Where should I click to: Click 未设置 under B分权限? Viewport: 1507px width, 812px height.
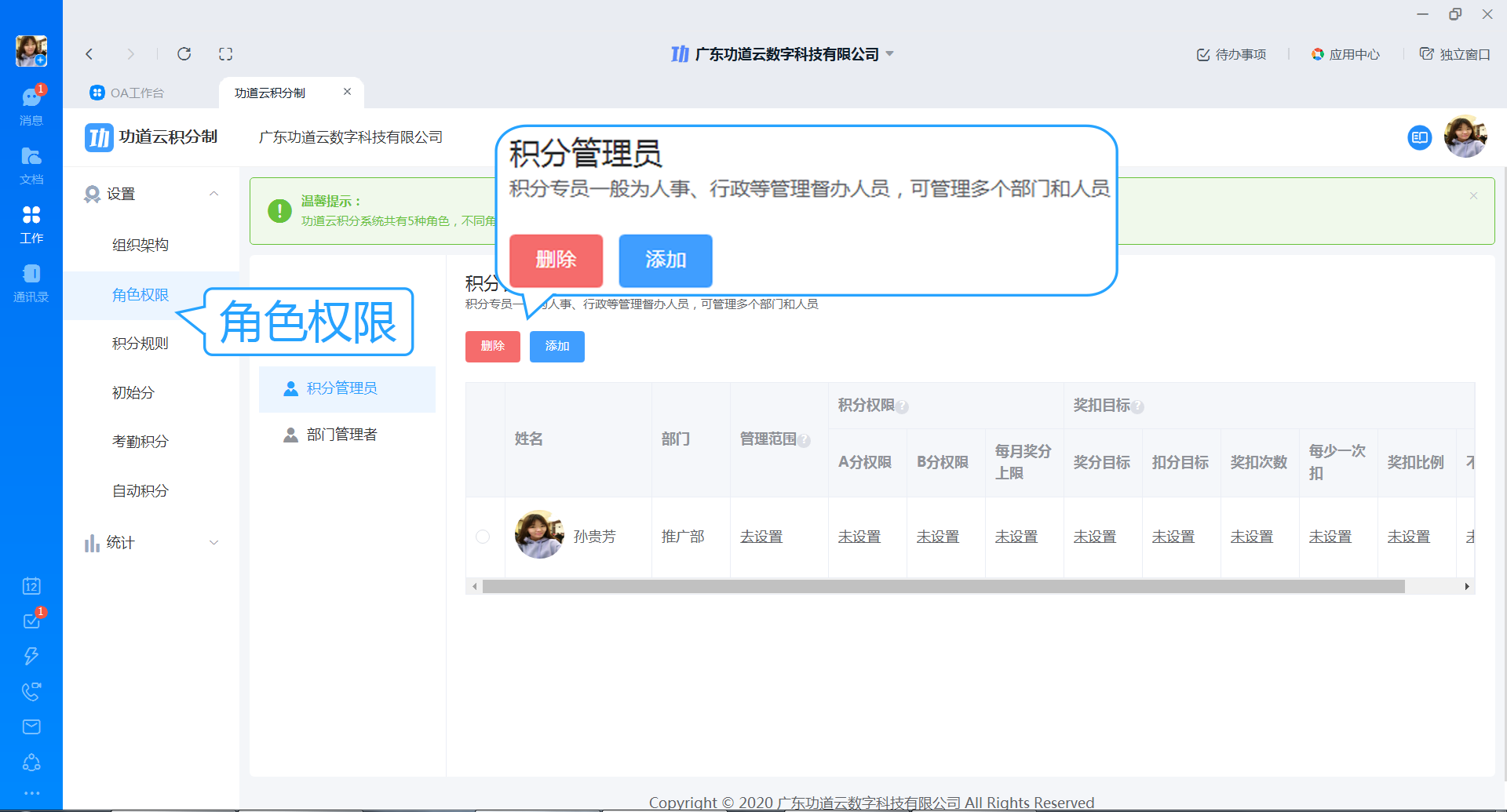tap(938, 537)
